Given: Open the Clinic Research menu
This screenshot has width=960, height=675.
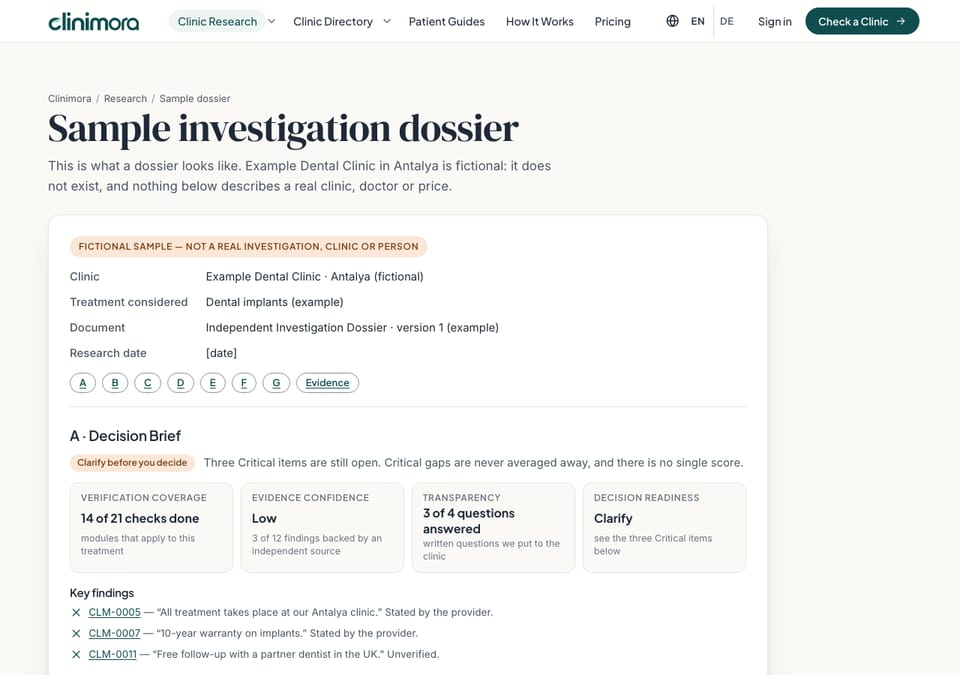Looking at the screenshot, I should 217,21.
